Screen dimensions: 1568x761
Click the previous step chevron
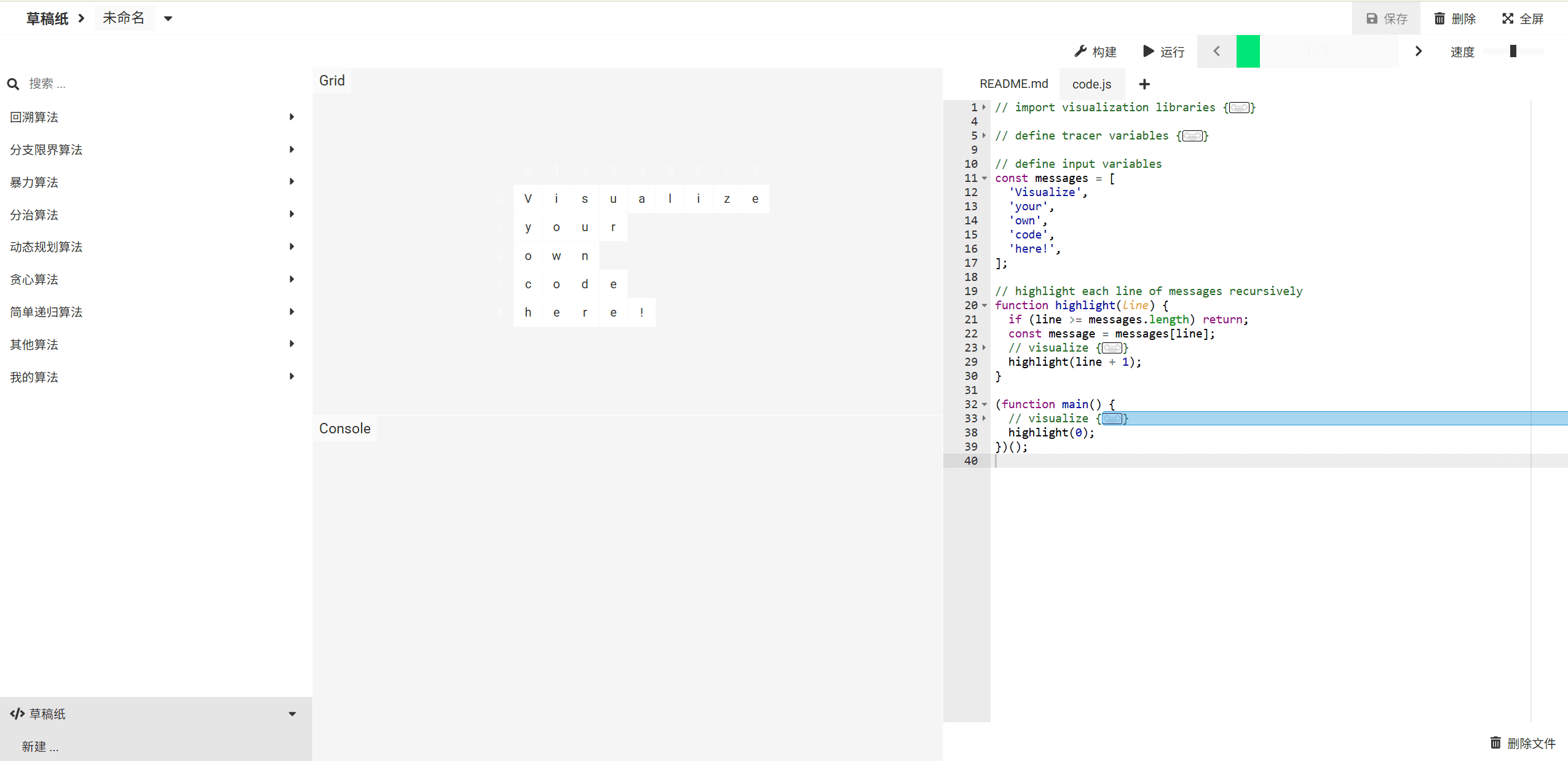1216,52
